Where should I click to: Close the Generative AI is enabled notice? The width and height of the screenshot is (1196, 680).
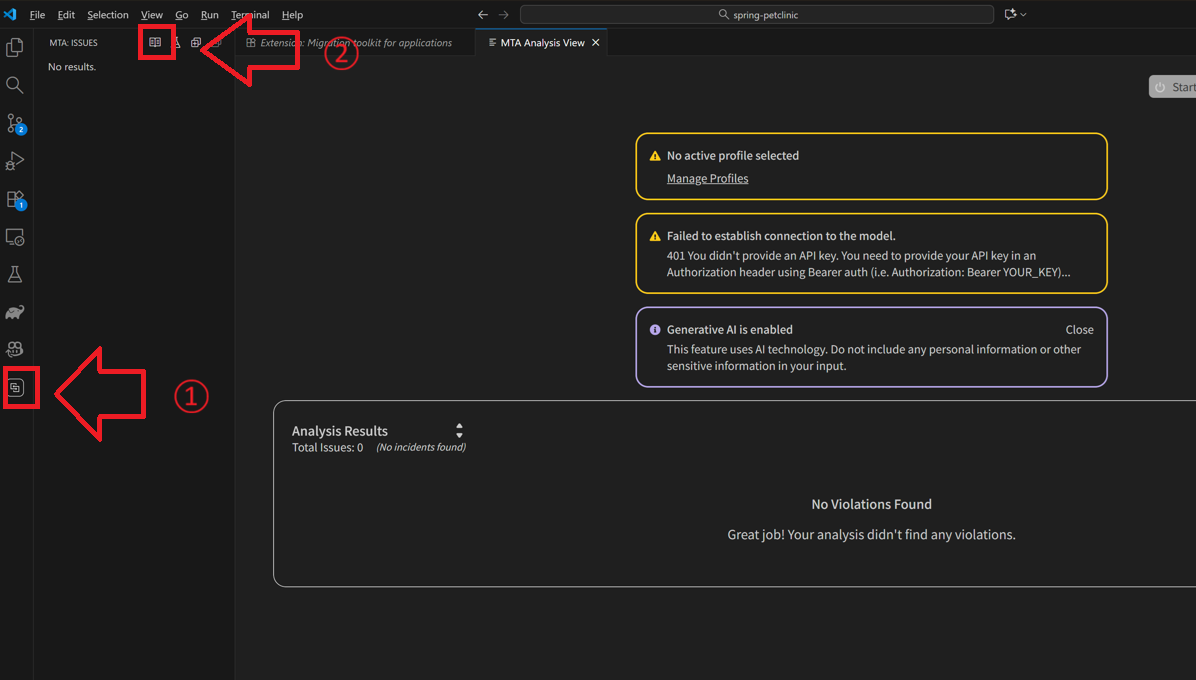1079,329
